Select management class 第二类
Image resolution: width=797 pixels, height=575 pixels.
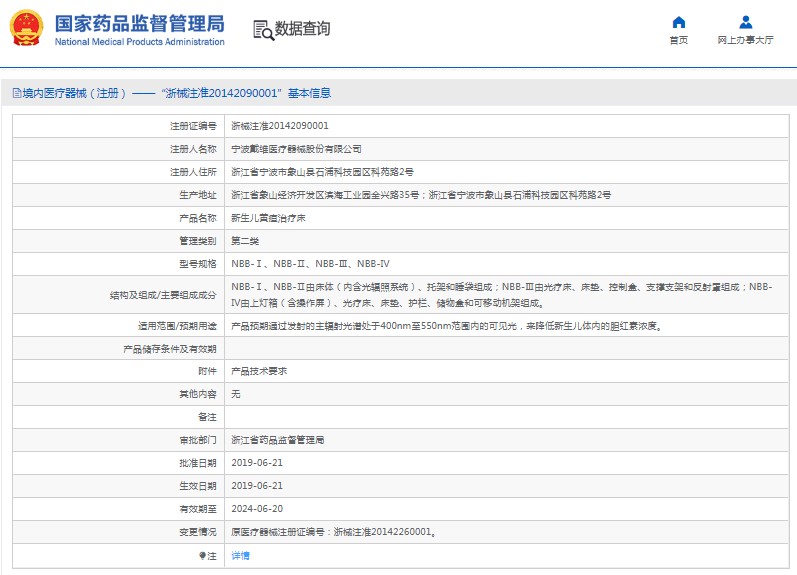[245, 241]
